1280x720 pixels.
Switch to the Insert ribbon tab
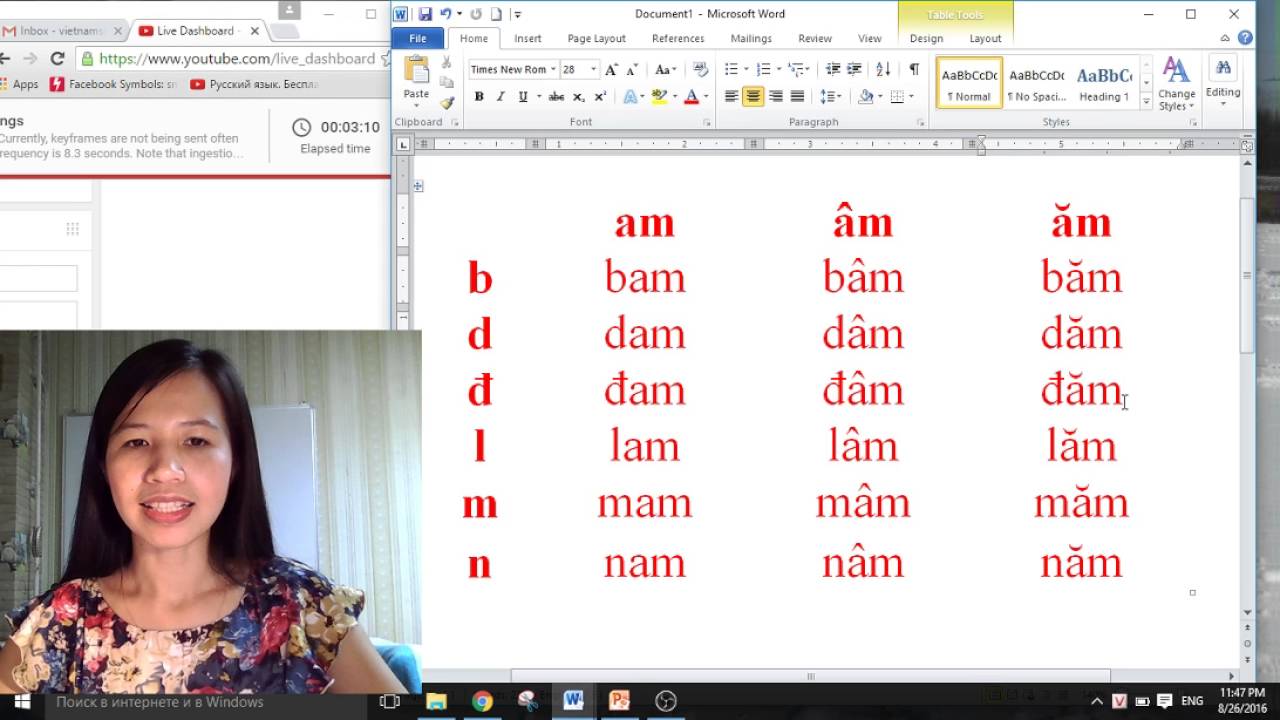[x=528, y=38]
